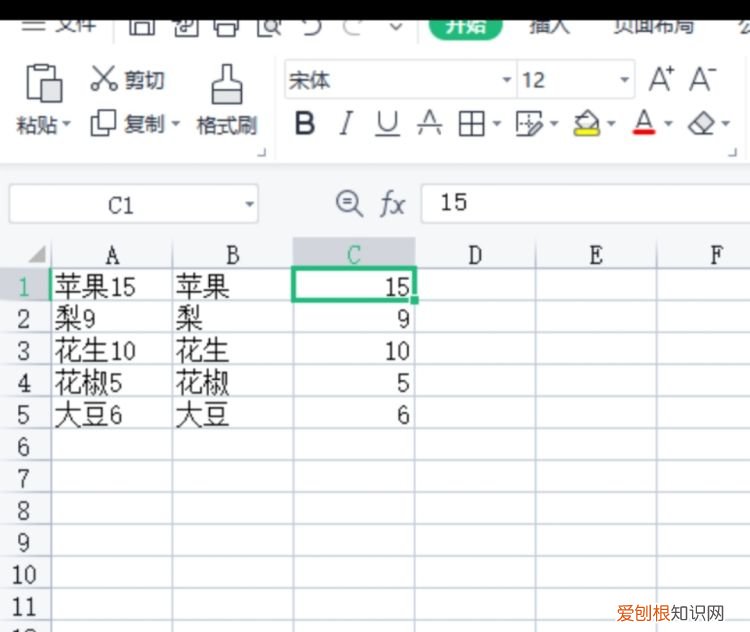Select column B header
The image size is (750, 632).
232,255
